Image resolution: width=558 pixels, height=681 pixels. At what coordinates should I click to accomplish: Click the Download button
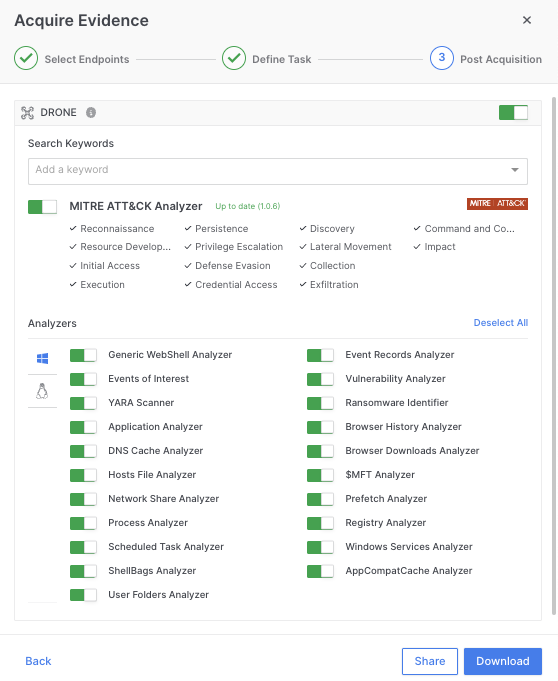click(x=502, y=661)
